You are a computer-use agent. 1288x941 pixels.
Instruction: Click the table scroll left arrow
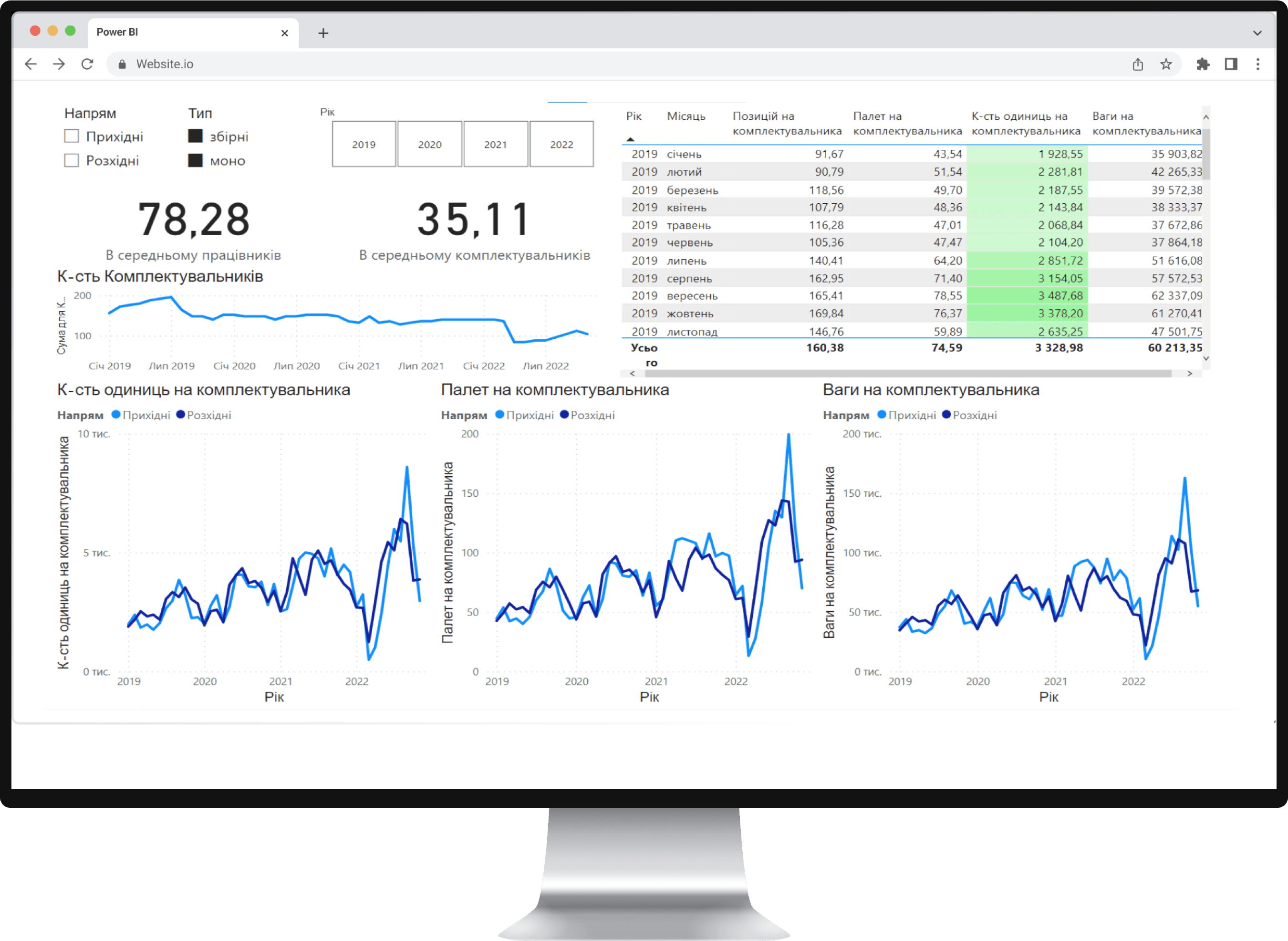coord(632,374)
